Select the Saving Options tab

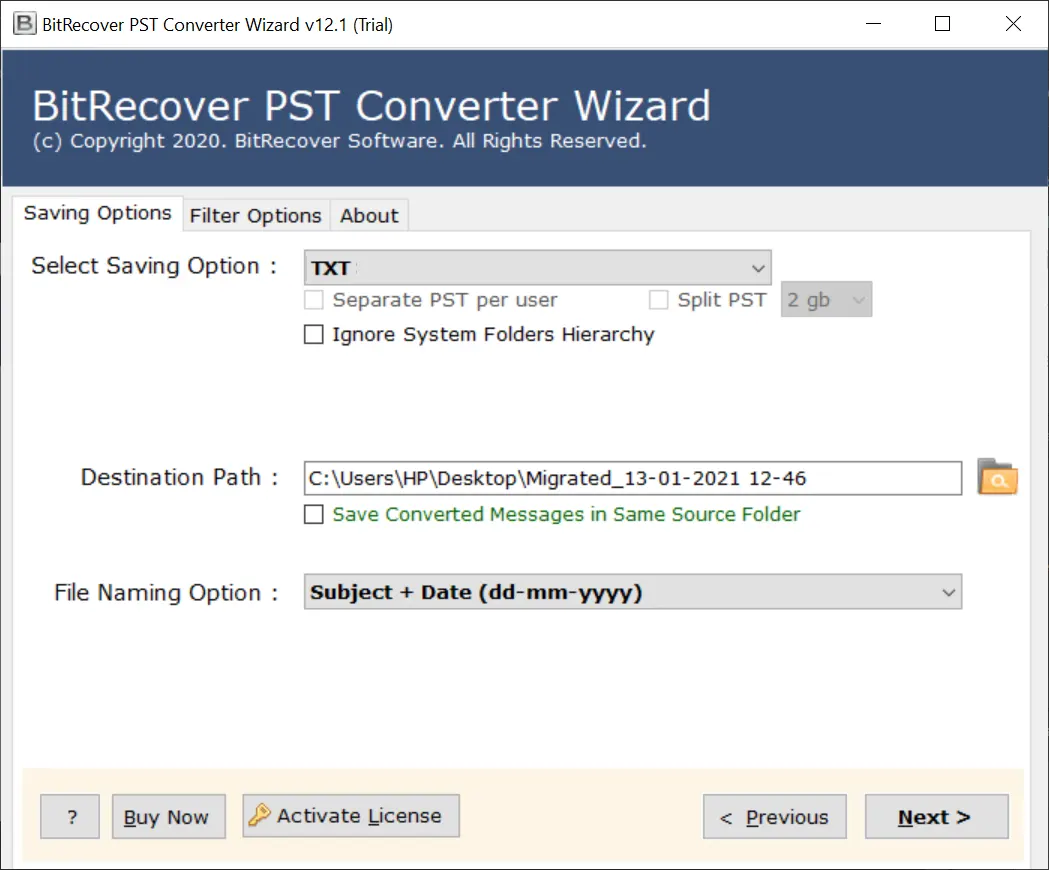97,214
